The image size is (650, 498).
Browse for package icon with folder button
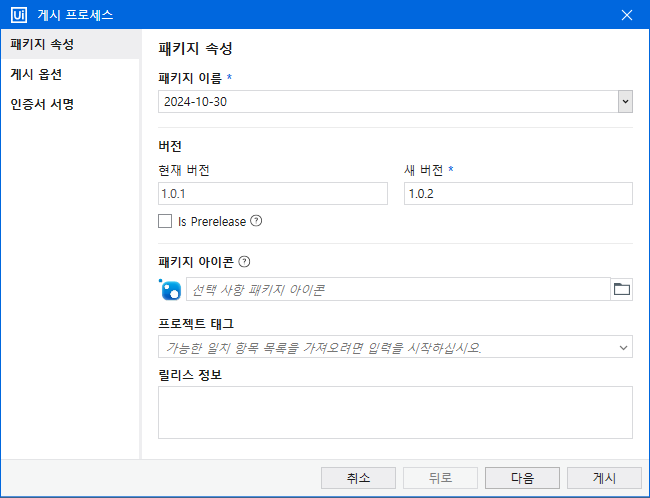[621, 289]
